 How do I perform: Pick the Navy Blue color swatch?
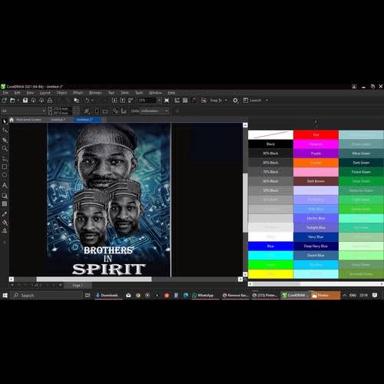(x=316, y=237)
